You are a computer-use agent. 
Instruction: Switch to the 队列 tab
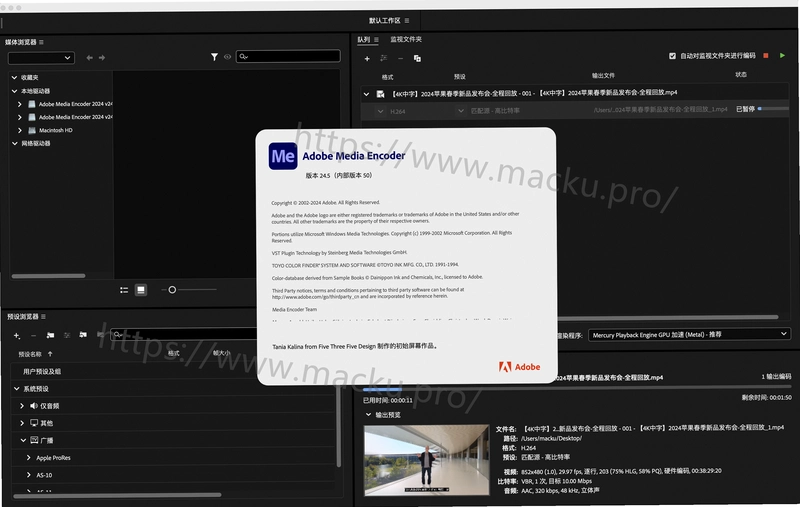click(363, 39)
